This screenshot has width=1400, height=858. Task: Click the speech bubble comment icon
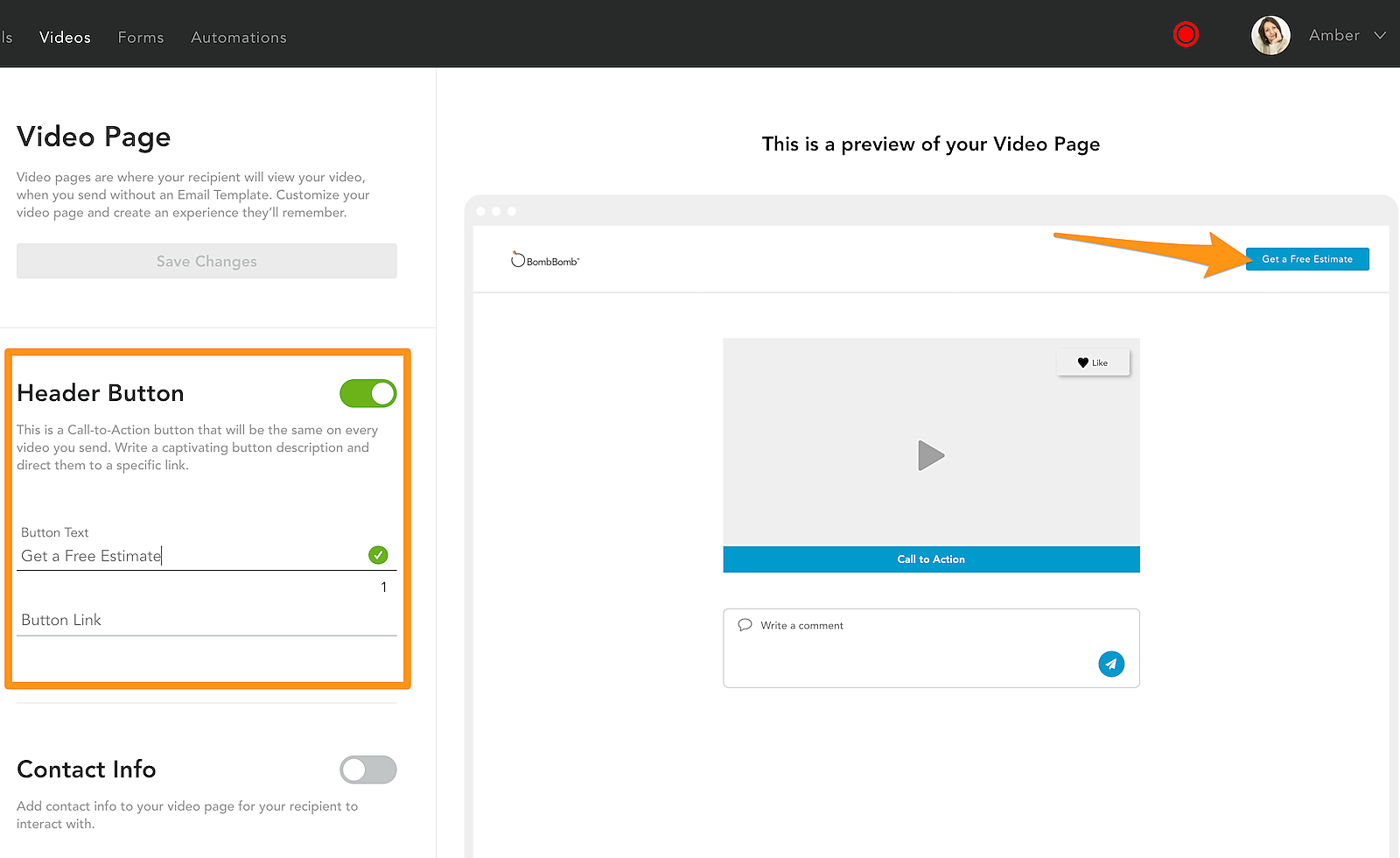pos(745,625)
